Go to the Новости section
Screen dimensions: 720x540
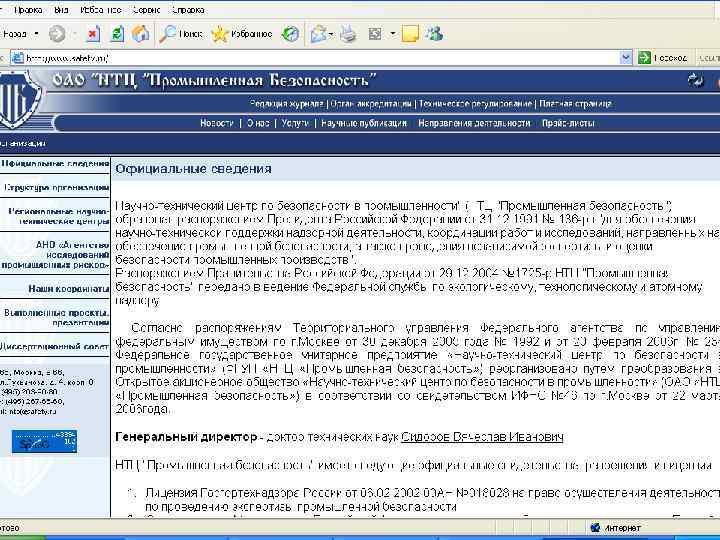217,123
